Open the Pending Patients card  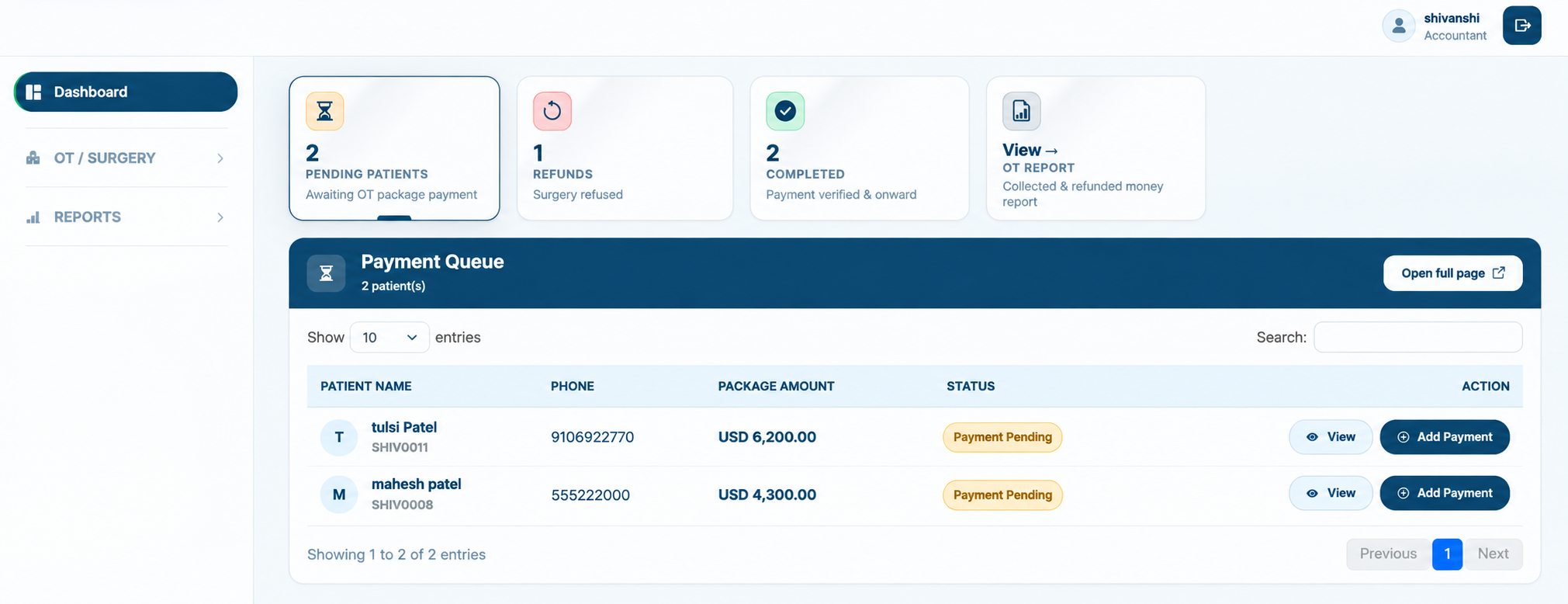(x=394, y=148)
